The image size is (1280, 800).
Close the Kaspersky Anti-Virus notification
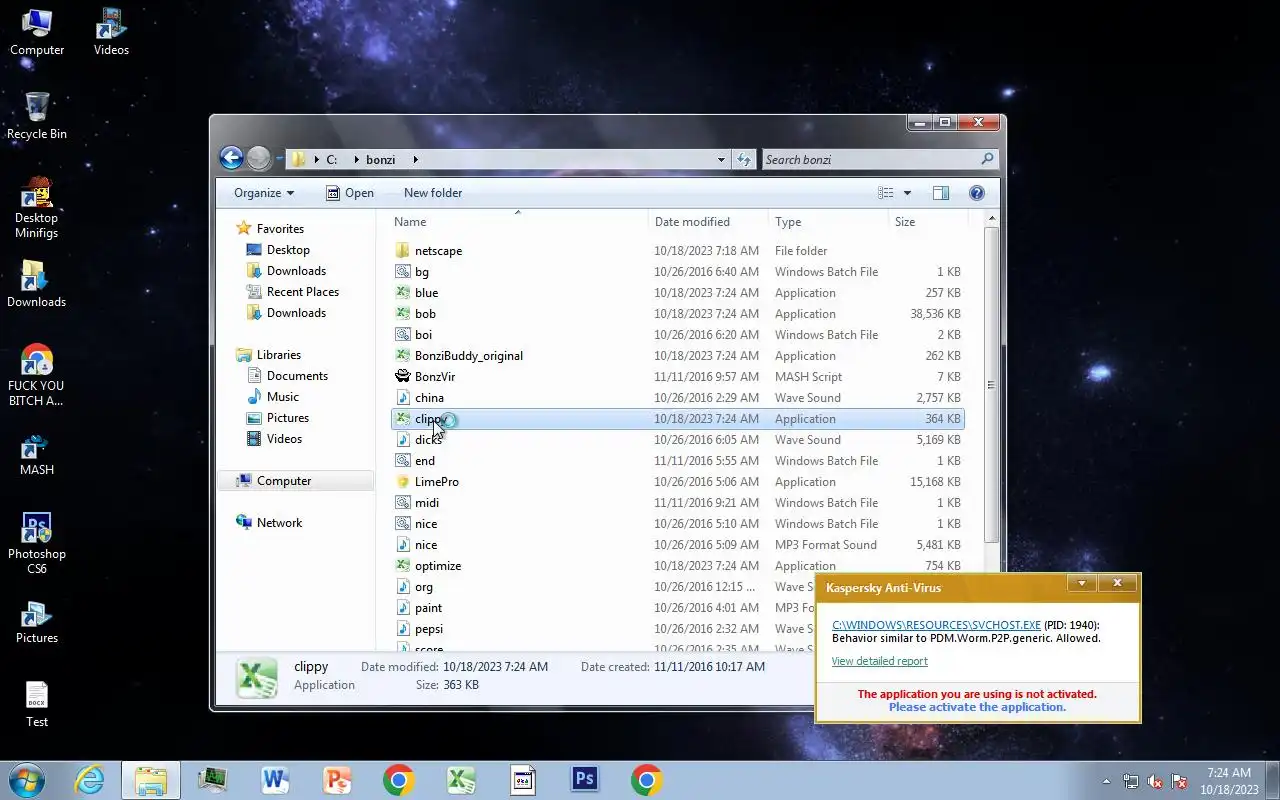point(1117,583)
